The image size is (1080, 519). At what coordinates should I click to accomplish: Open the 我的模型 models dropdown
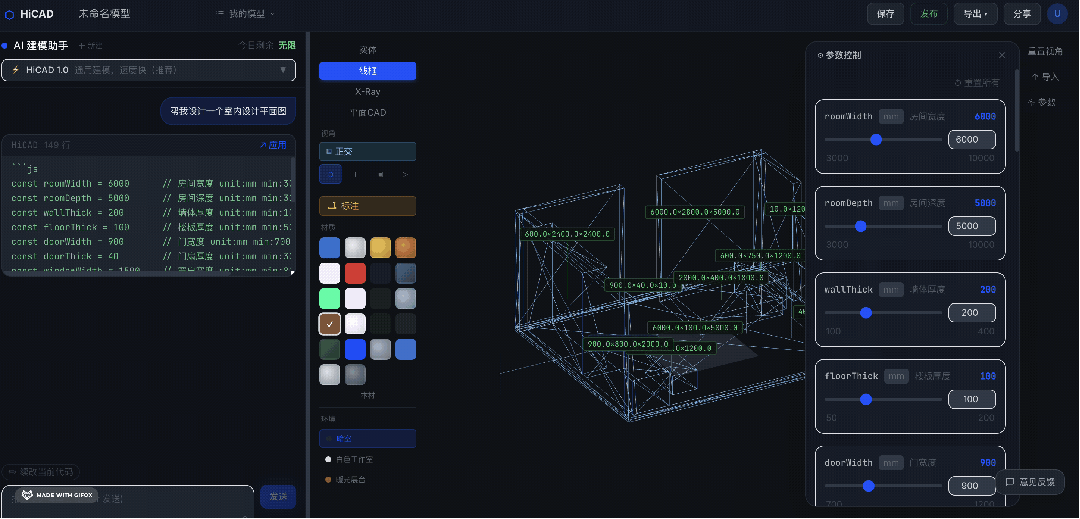[x=245, y=14]
